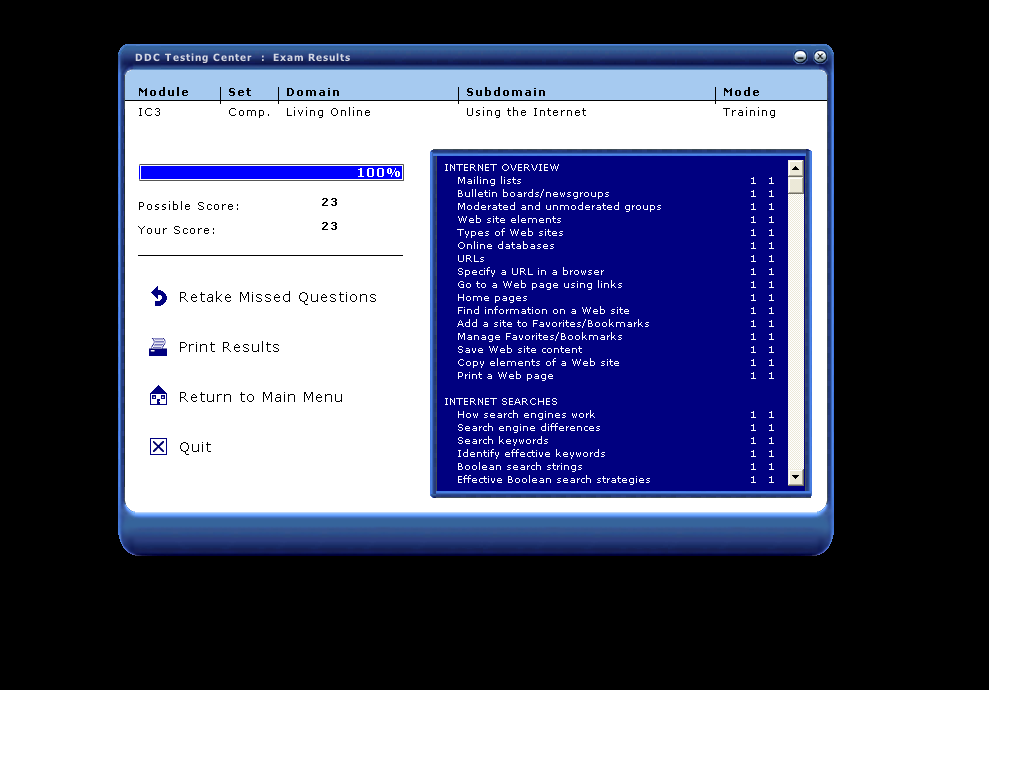The width and height of the screenshot is (1024, 768).
Task: Select the Print a Web page row
Action: 616,376
